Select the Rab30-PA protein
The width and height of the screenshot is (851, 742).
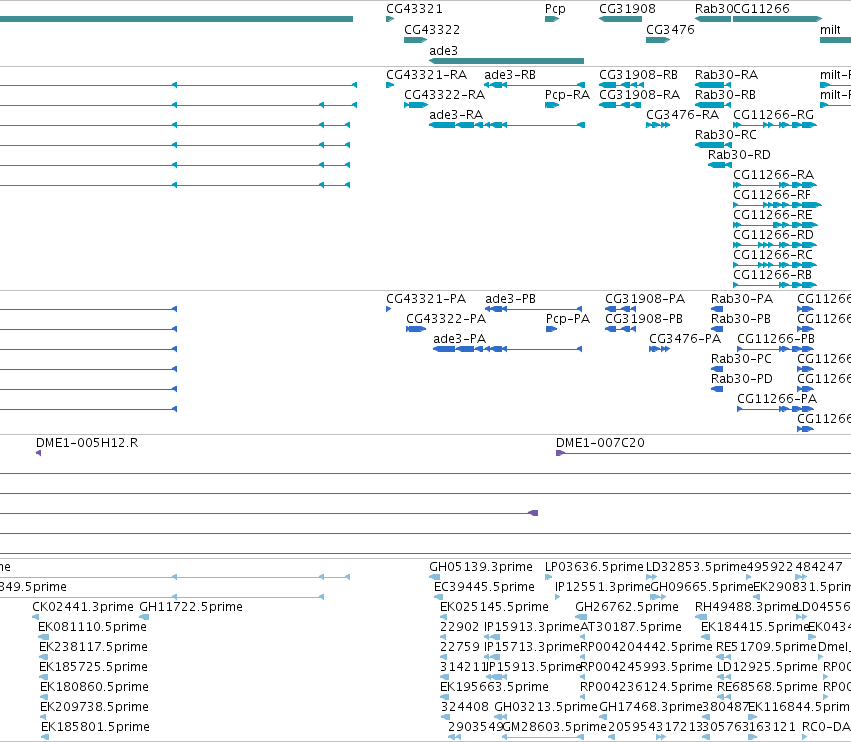[x=717, y=309]
